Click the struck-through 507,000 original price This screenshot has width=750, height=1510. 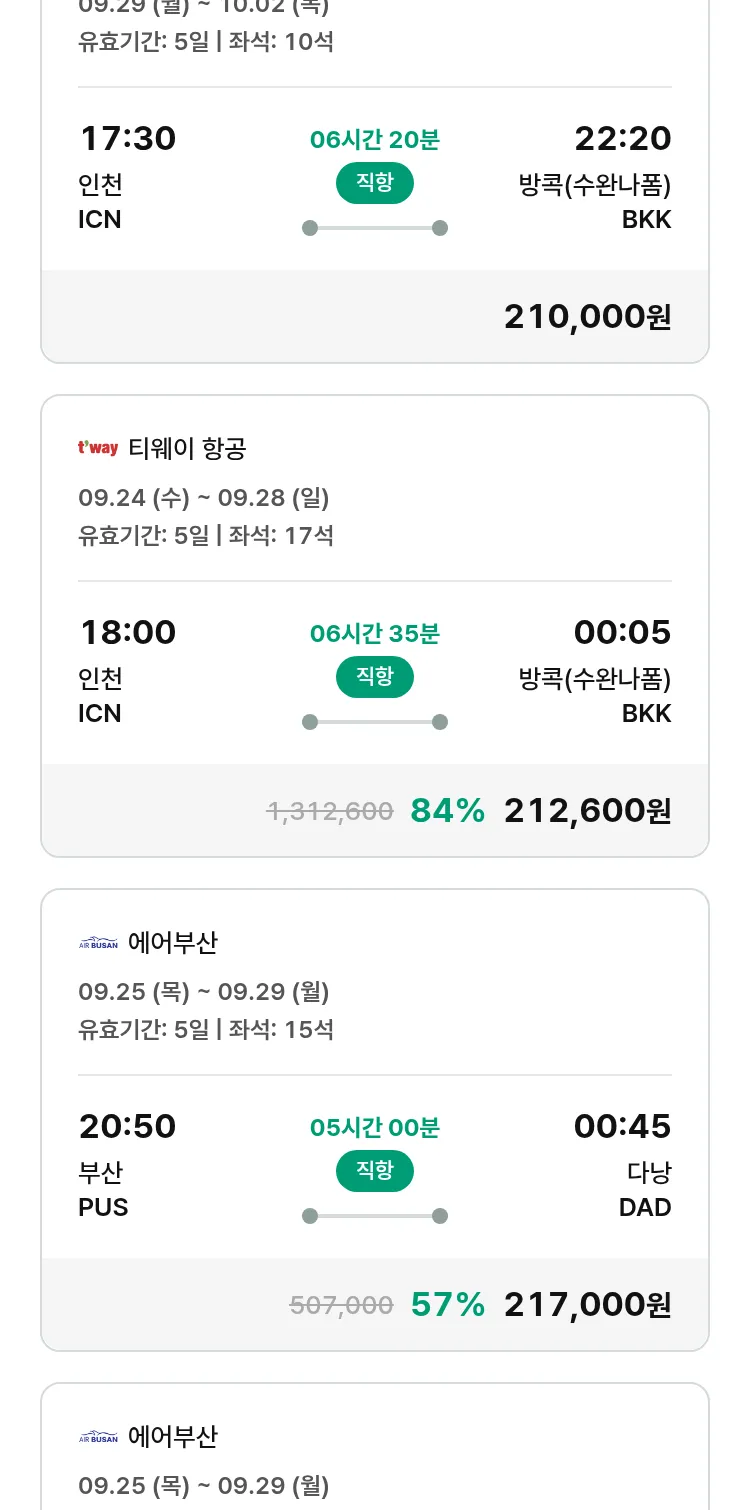coord(341,1305)
